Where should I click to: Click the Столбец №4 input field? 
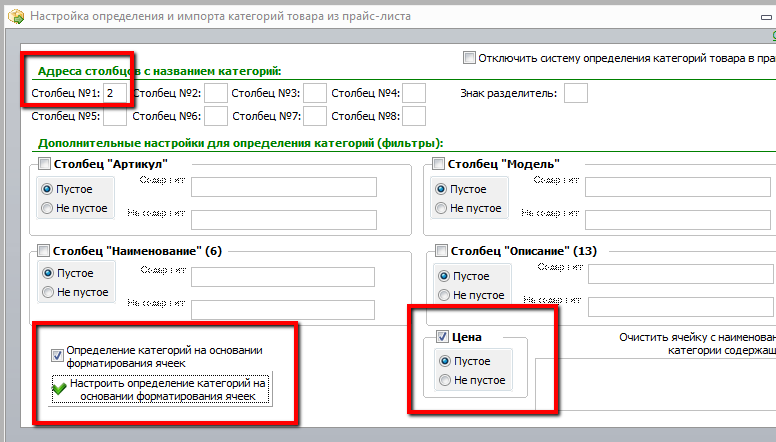(414, 93)
